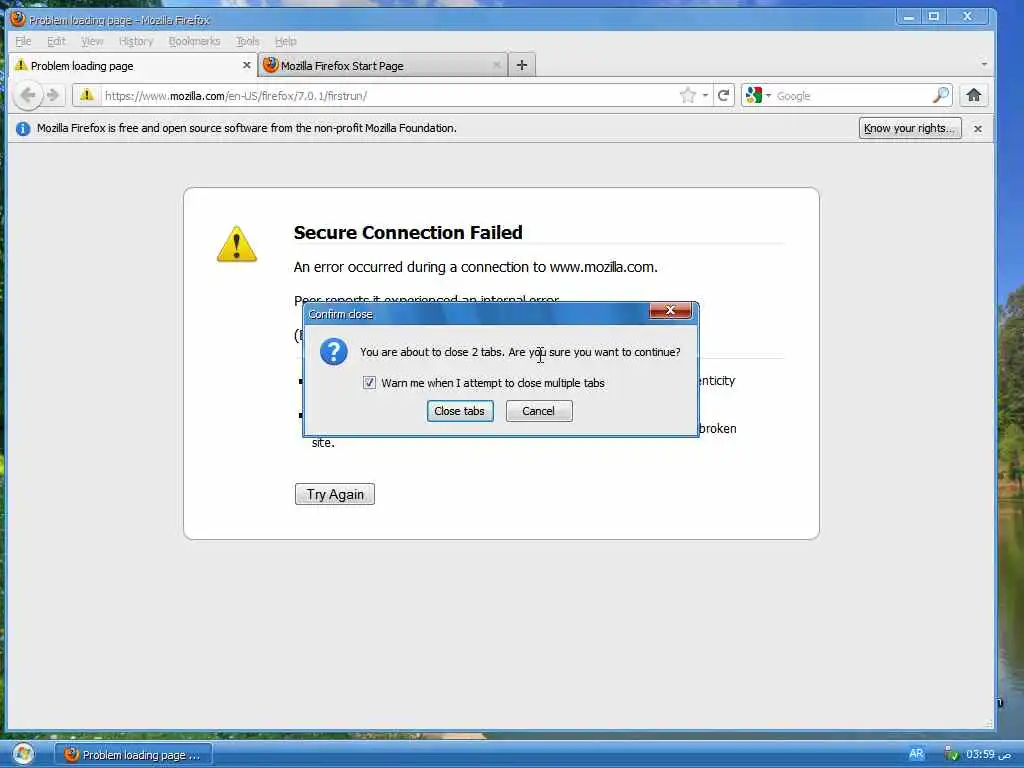Click the system tray security status icon
1024x768 pixels.
(x=951, y=754)
